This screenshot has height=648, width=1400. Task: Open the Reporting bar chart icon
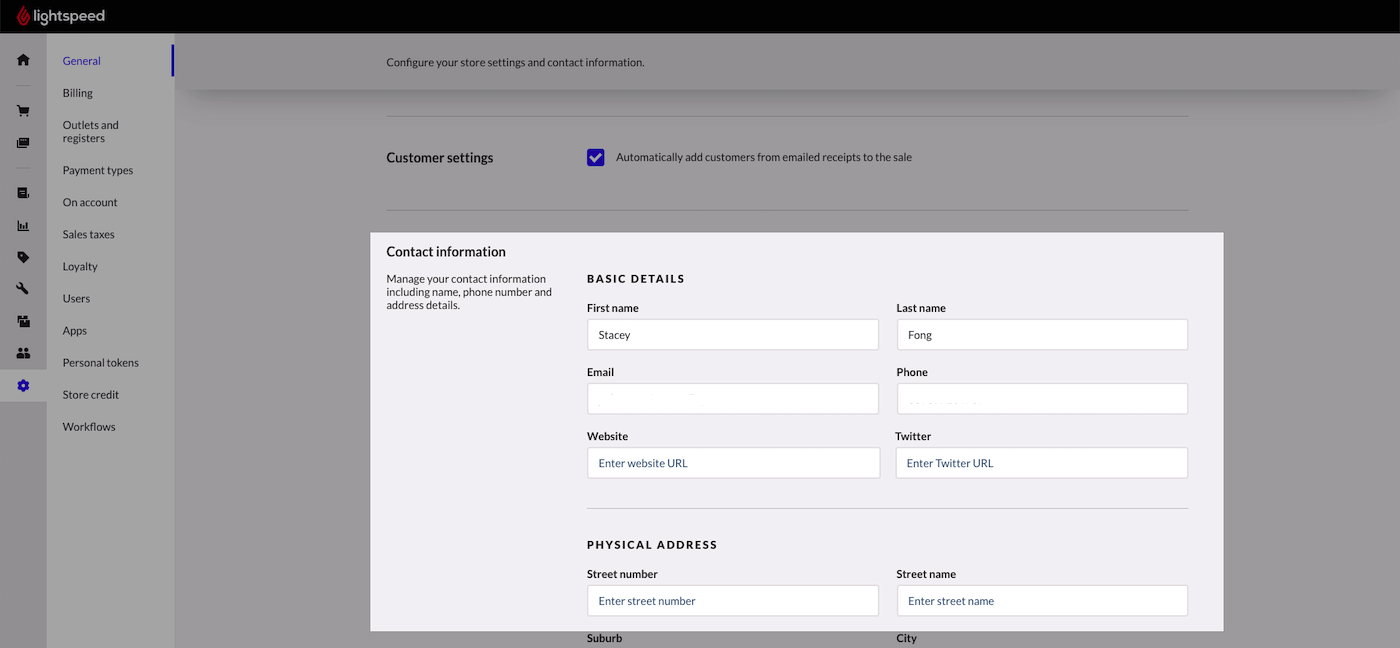[23, 225]
